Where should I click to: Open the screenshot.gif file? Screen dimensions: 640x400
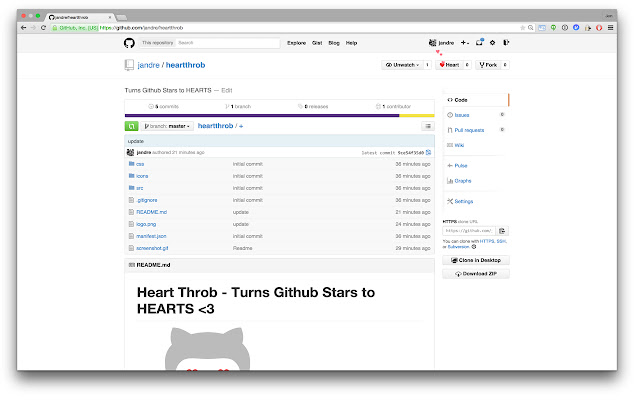tap(152, 248)
